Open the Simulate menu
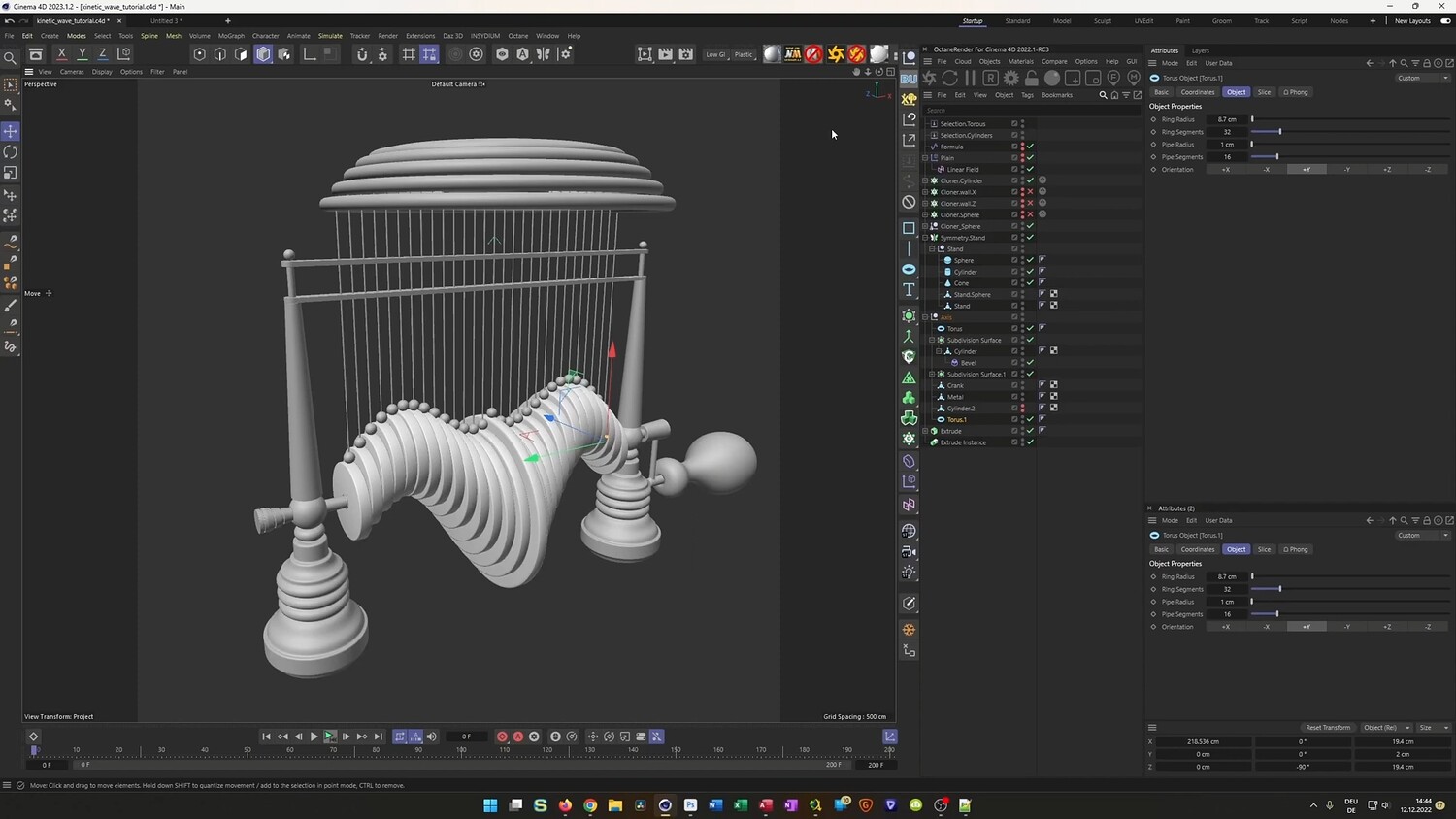1456x819 pixels. (x=330, y=36)
